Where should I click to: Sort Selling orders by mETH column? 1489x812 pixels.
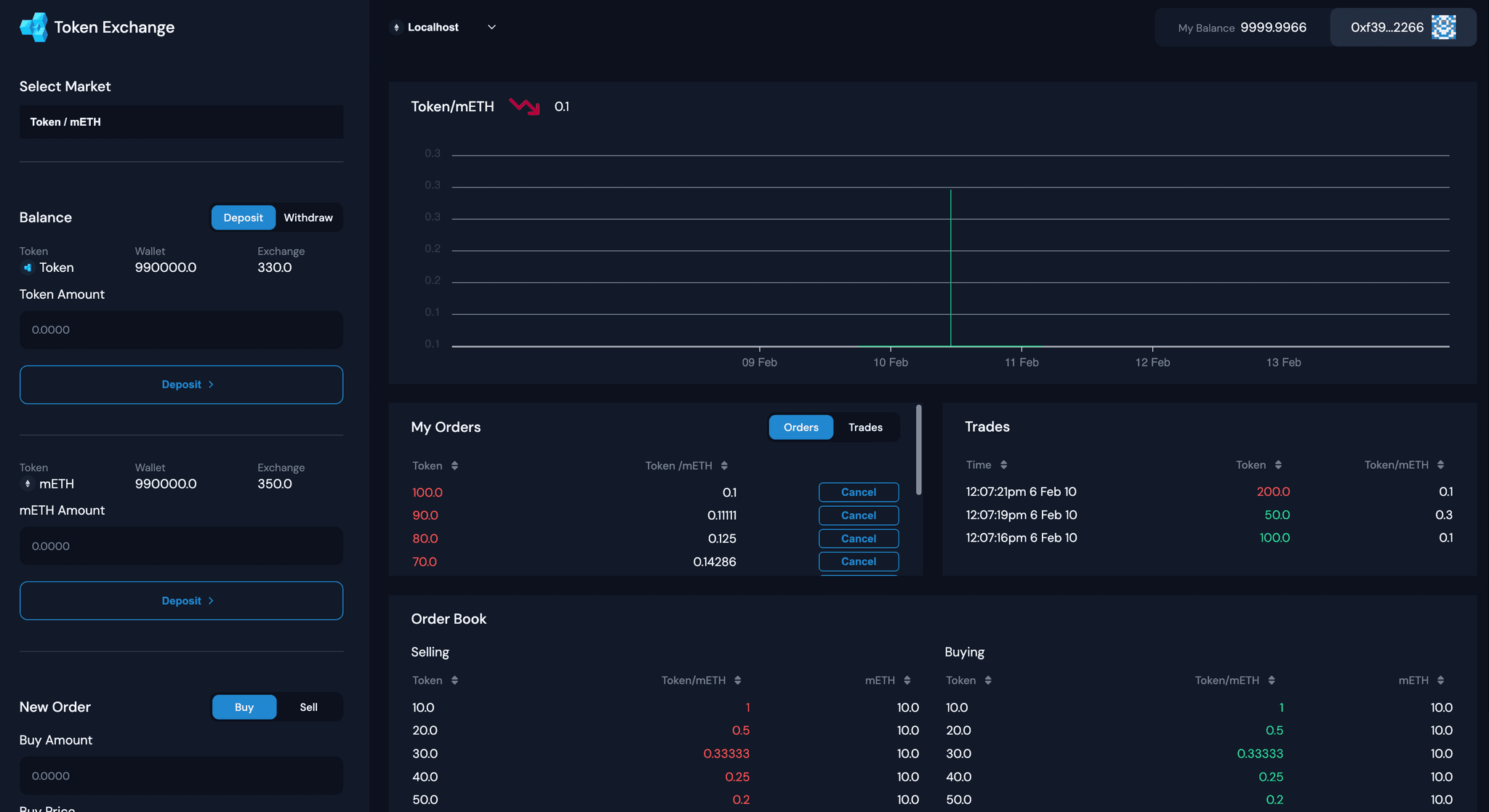point(907,680)
